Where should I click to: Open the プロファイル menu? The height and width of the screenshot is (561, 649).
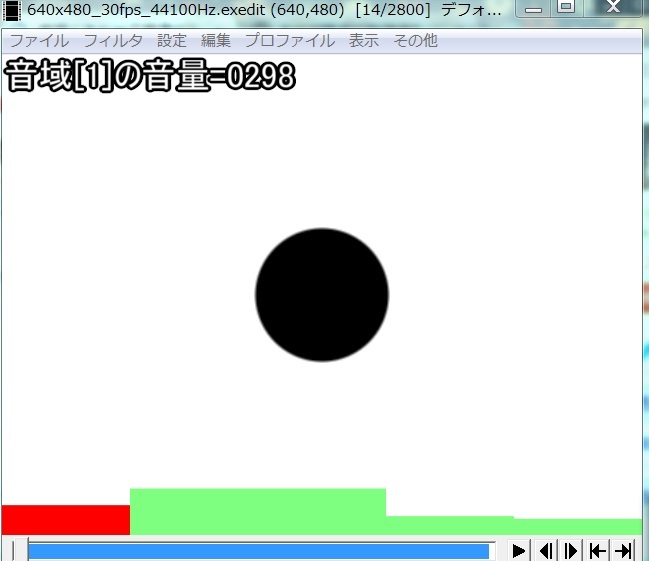pyautogui.click(x=289, y=41)
